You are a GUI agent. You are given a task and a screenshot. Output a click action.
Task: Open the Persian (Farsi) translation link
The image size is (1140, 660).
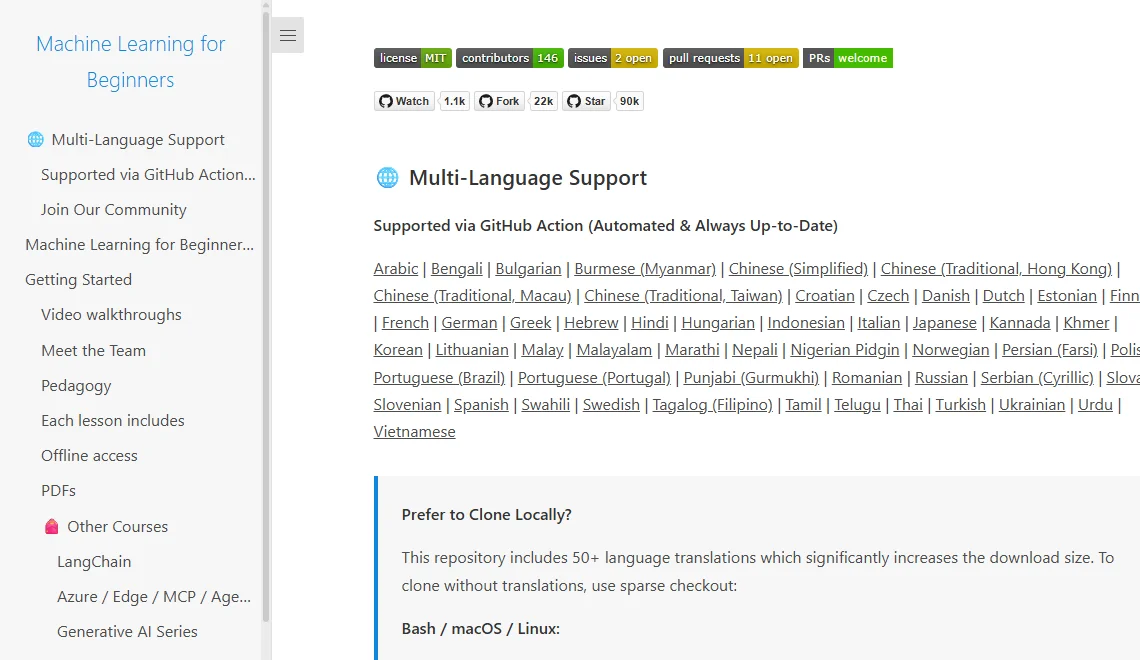pos(1050,350)
